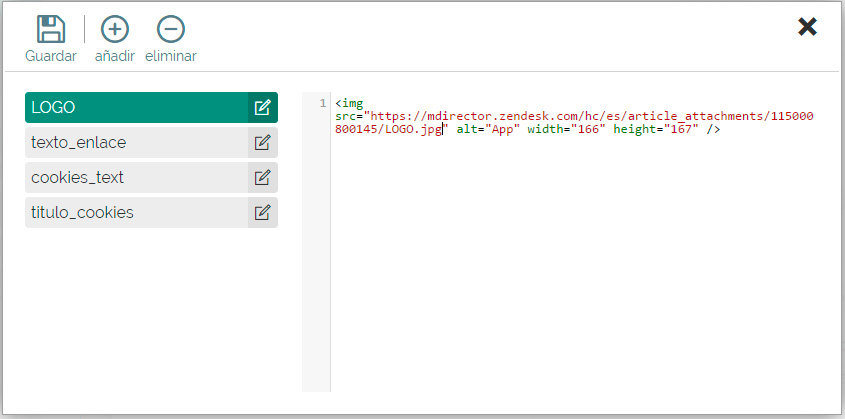This screenshot has width=845, height=419.
Task: Click the Guardar text label
Action: pos(50,56)
